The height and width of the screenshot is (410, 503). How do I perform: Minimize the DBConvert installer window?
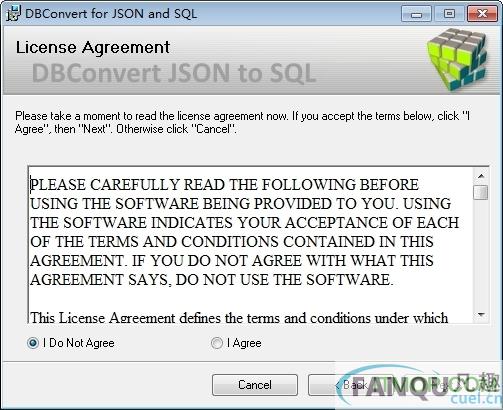click(x=416, y=14)
